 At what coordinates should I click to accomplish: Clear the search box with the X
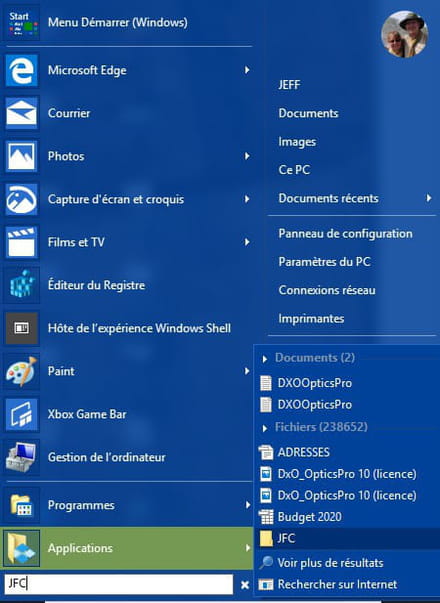tap(245, 585)
